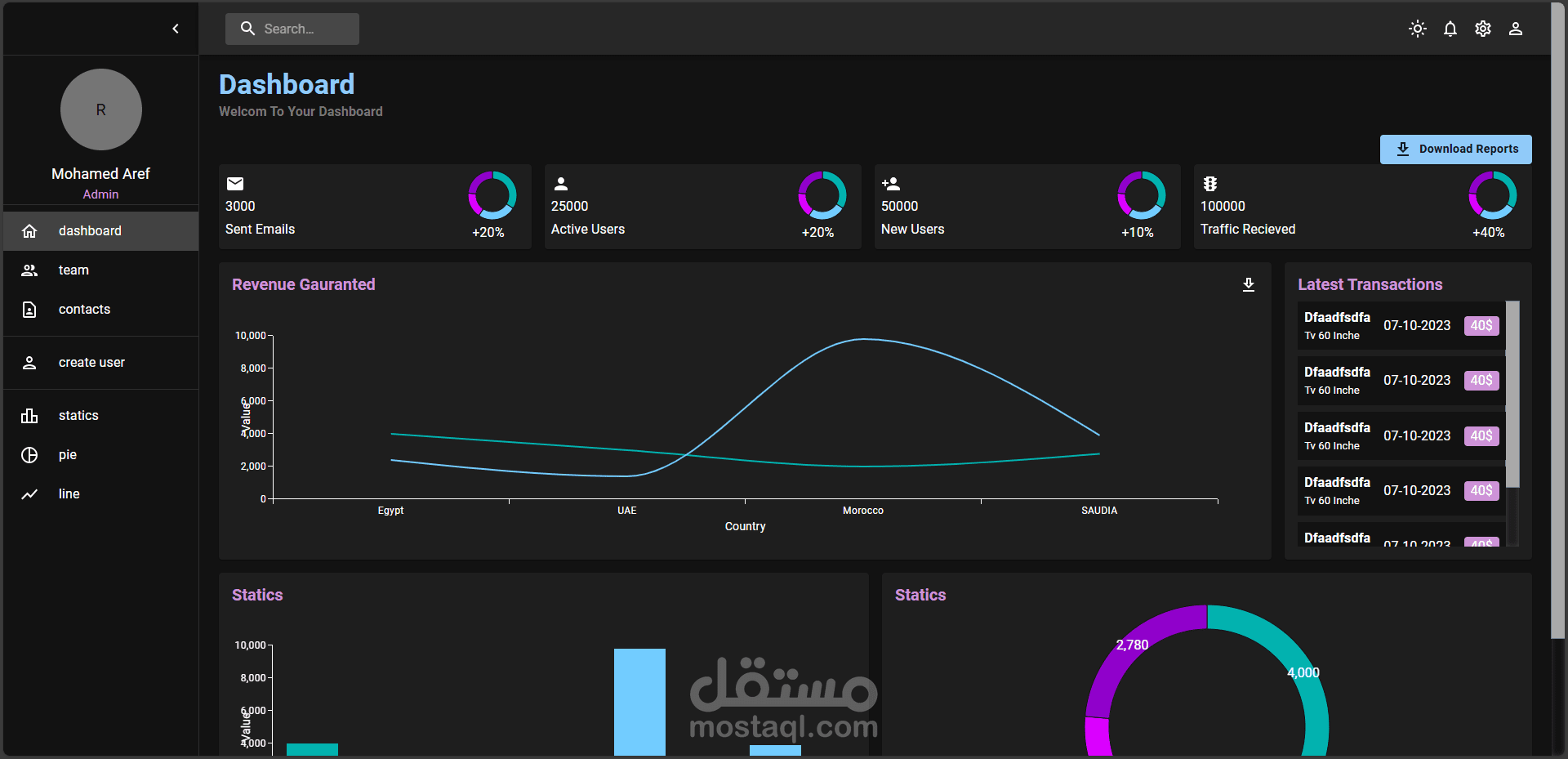Open the pie menu item
Screen dimensions: 1568x759
pos(101,455)
